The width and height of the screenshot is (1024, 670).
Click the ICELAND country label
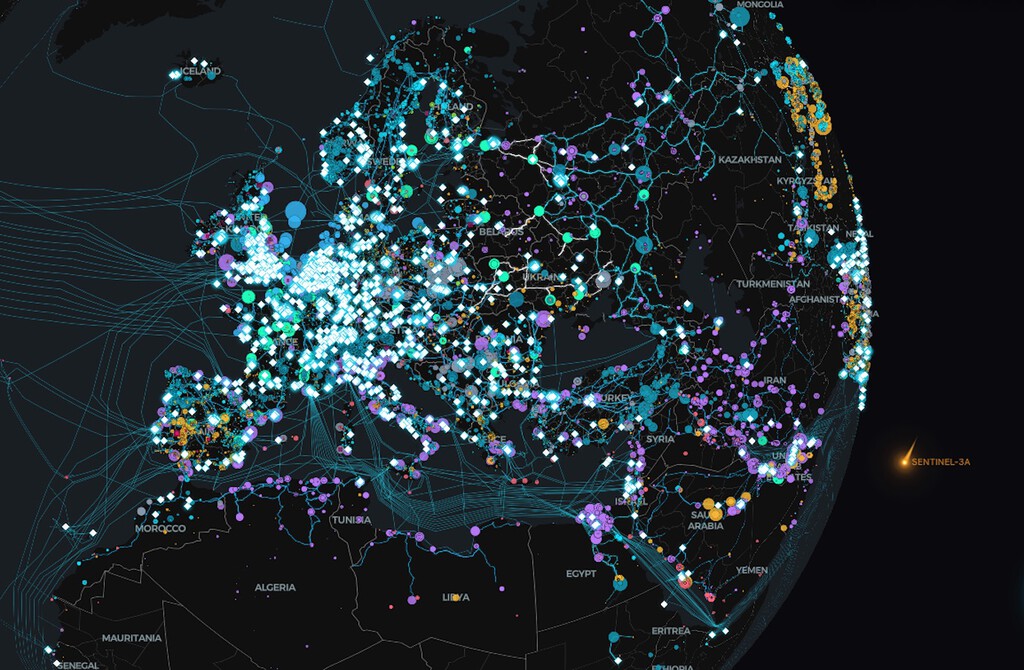click(201, 72)
